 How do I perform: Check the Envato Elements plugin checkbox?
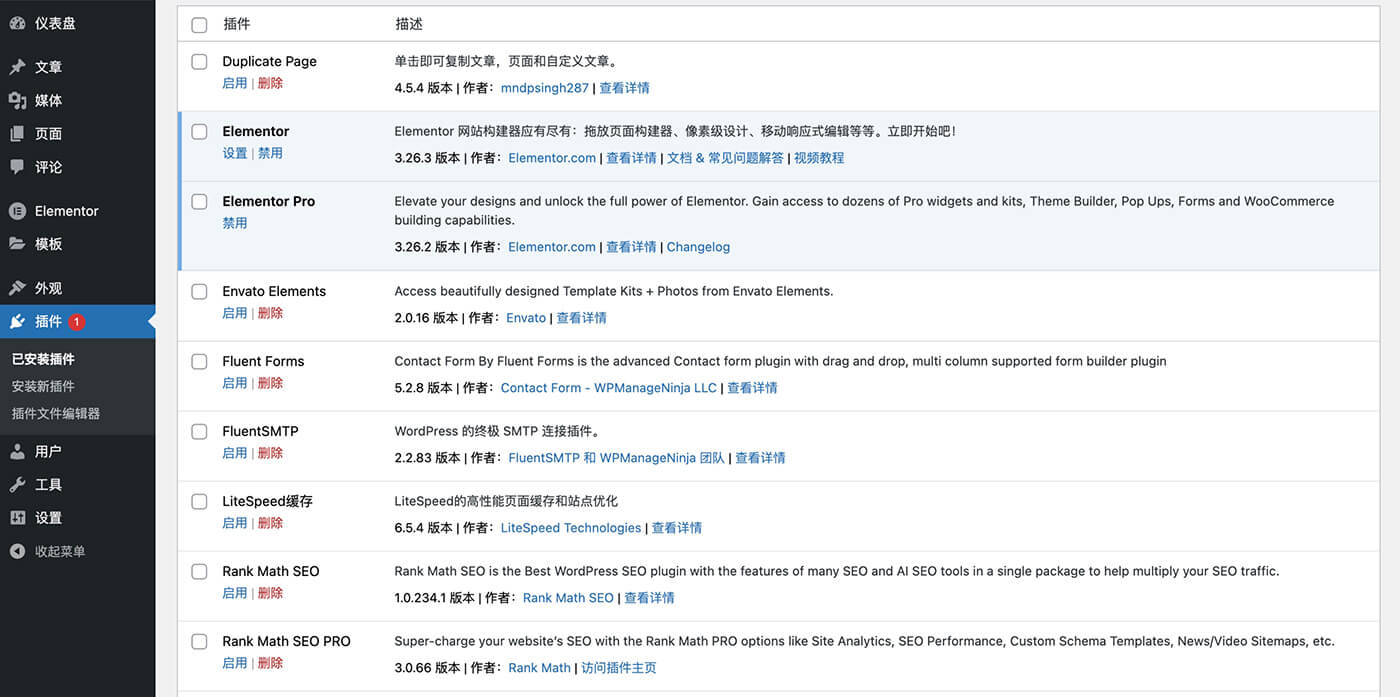(x=199, y=292)
